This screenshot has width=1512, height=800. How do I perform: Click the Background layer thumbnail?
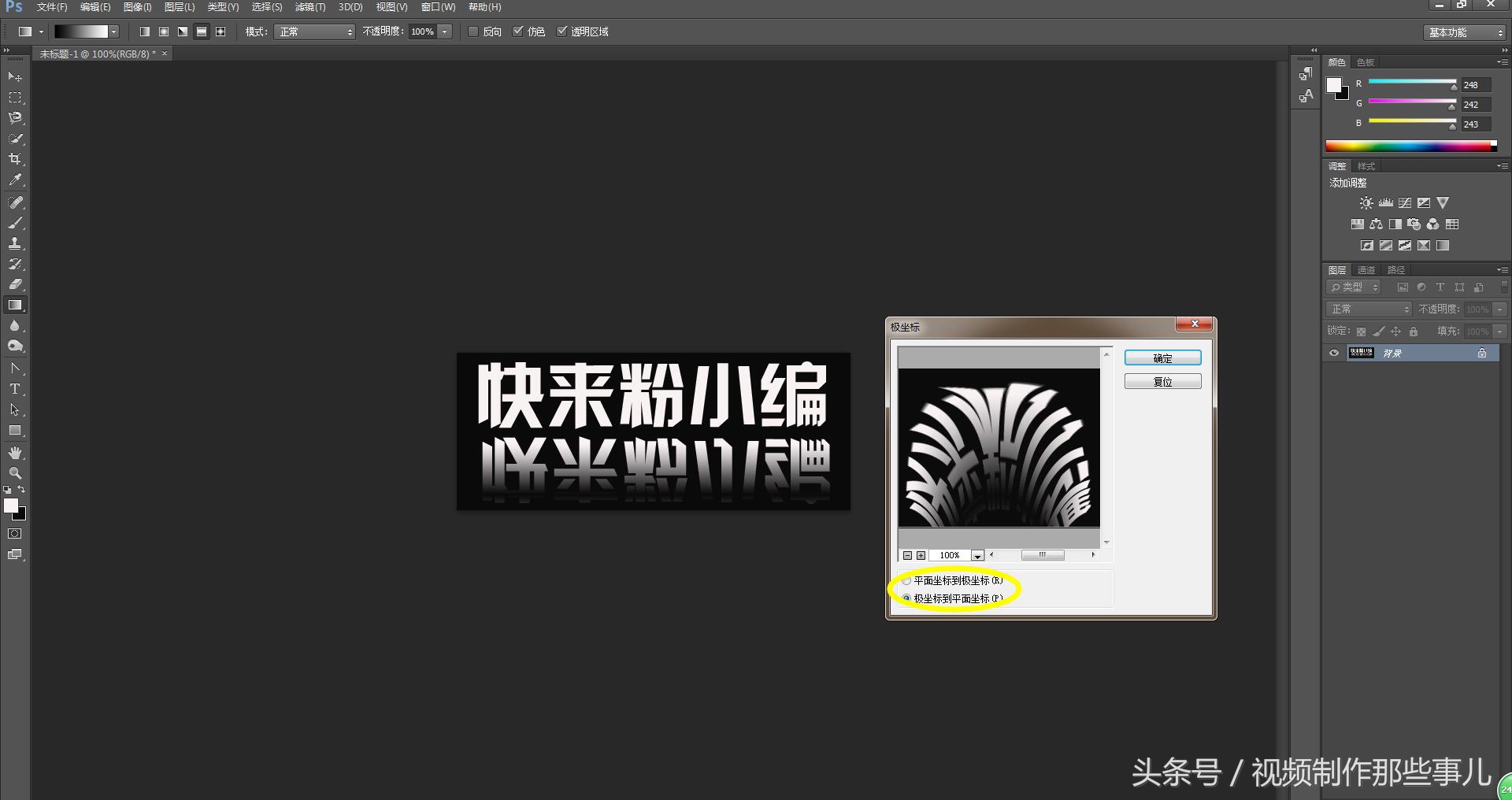click(1362, 353)
